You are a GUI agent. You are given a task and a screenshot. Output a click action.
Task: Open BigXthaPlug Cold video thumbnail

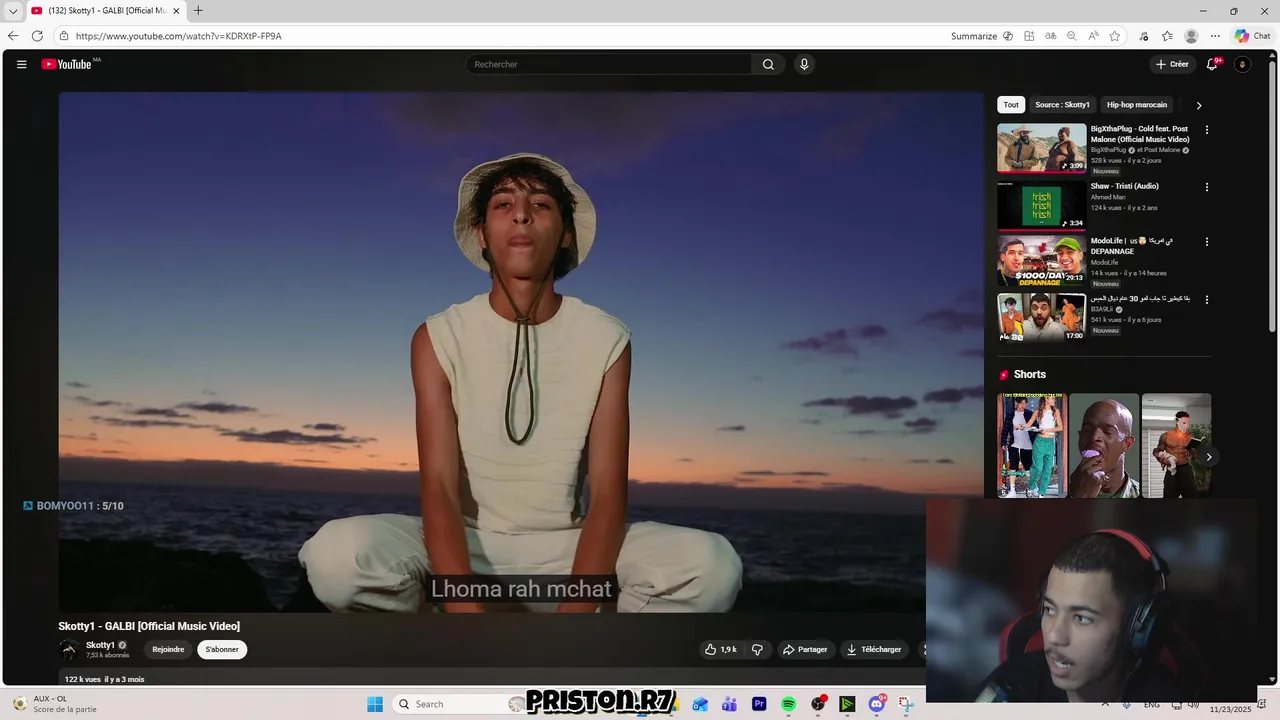tap(1041, 148)
